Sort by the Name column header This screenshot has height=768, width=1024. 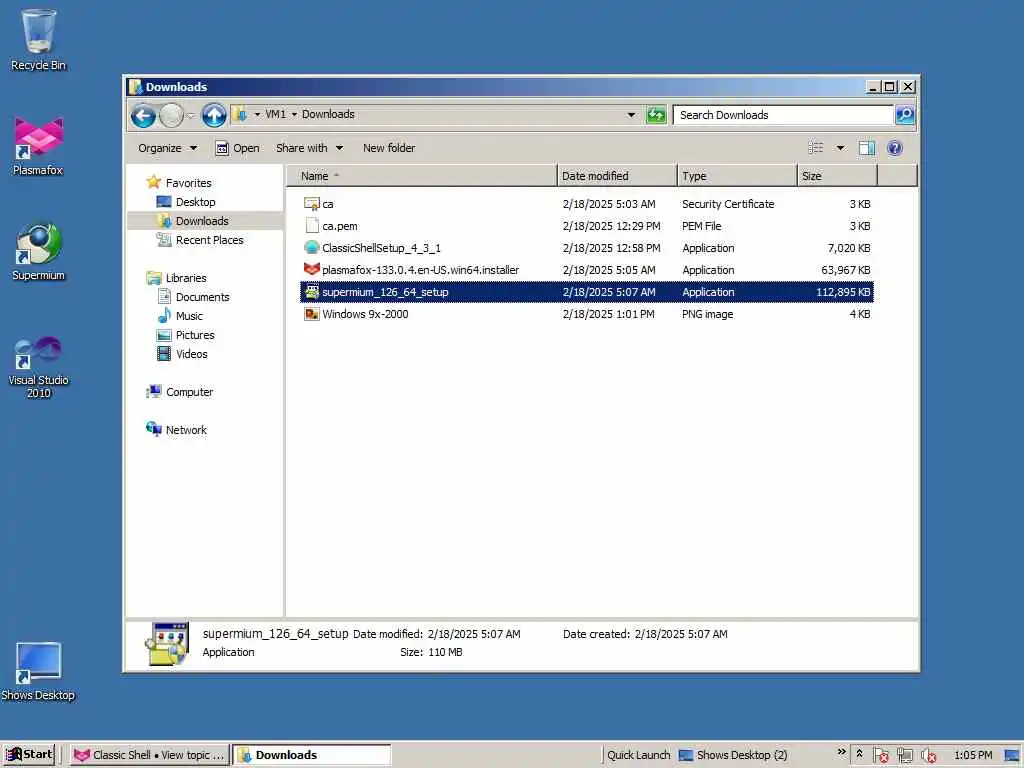421,176
